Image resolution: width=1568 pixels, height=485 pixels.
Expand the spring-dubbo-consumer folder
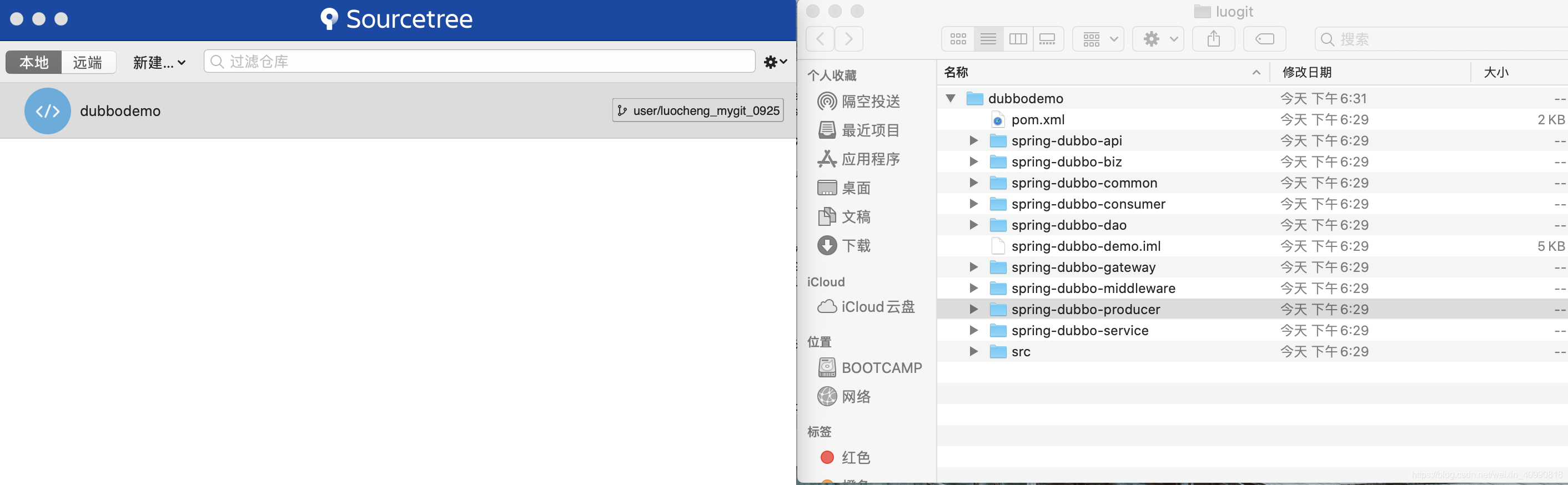coord(973,204)
